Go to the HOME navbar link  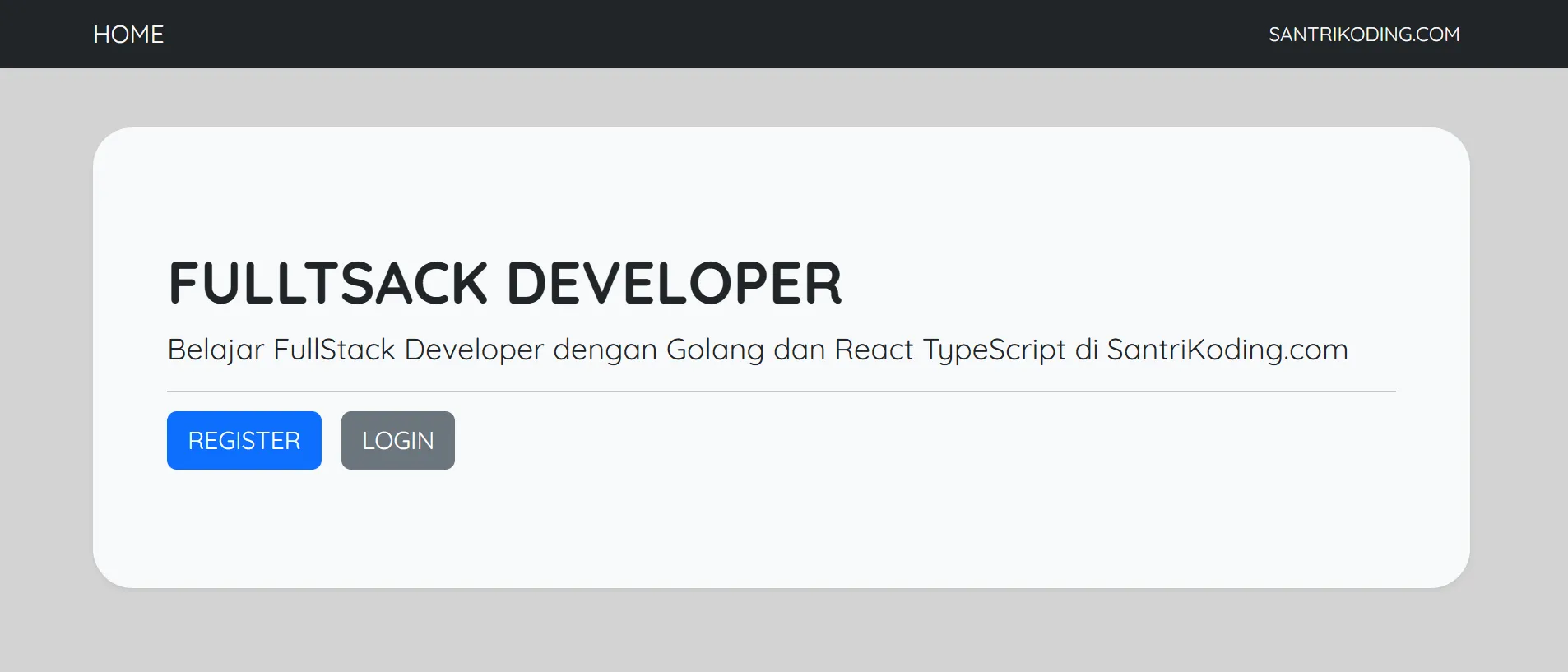[x=128, y=35]
